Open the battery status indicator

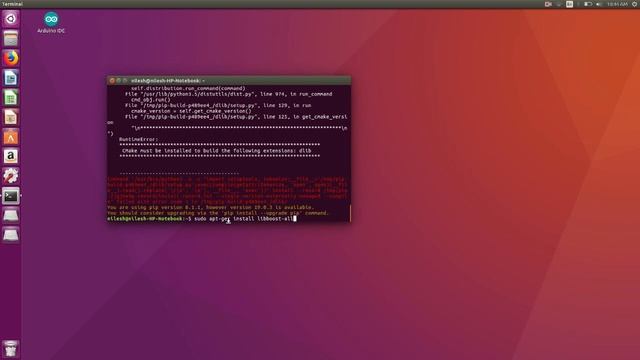click(588, 4)
